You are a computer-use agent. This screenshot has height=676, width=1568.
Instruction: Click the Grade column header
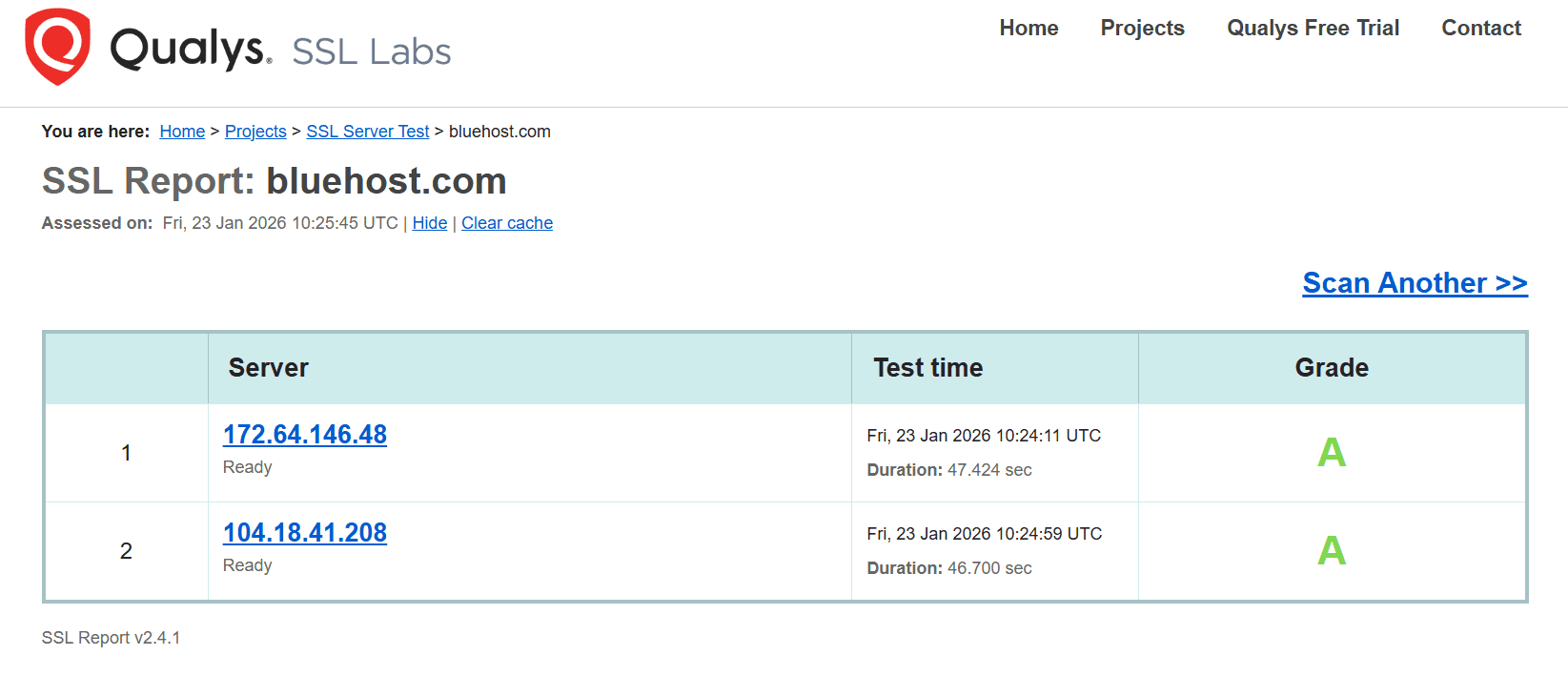(1331, 367)
